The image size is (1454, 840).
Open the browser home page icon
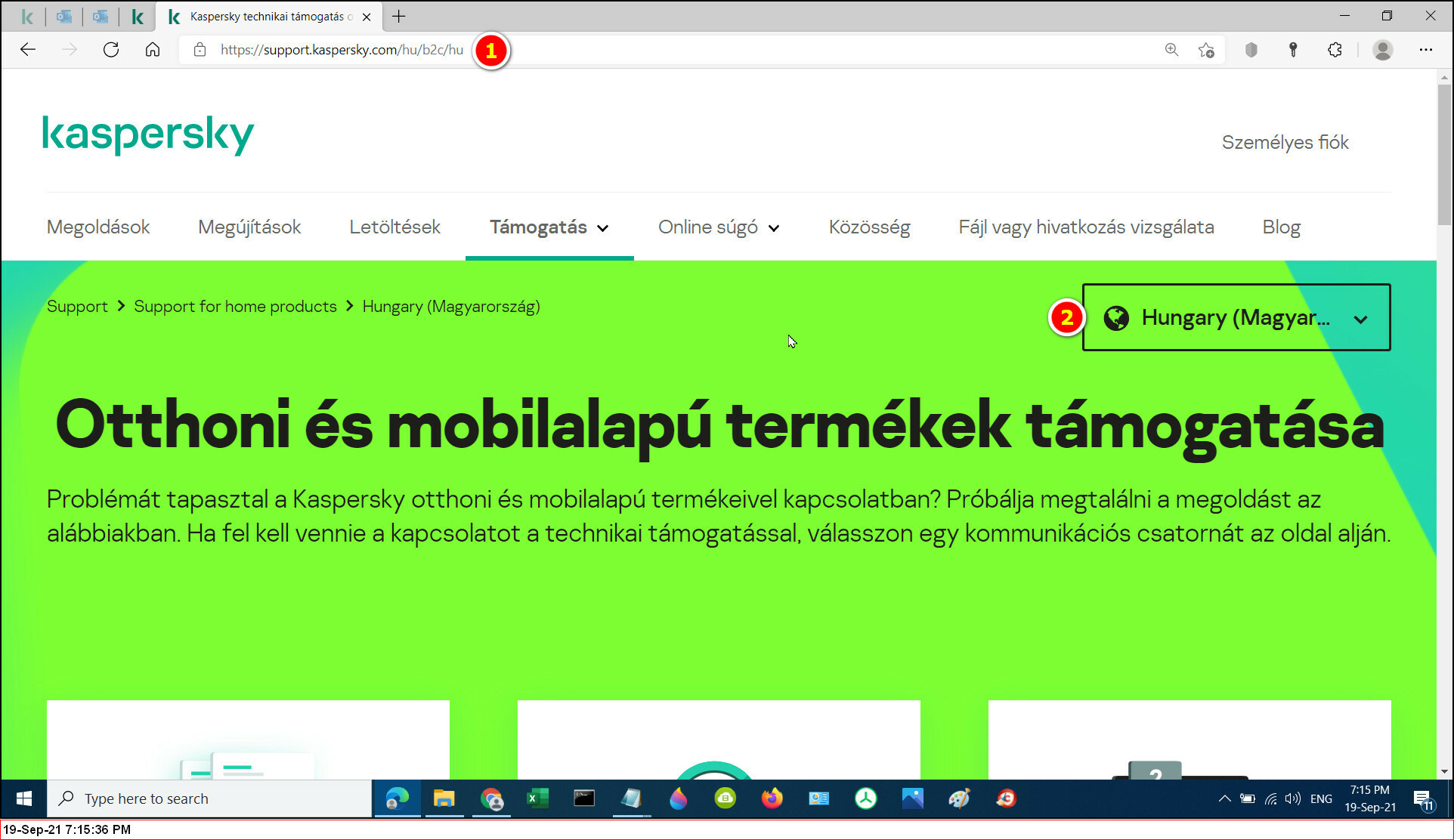[153, 50]
